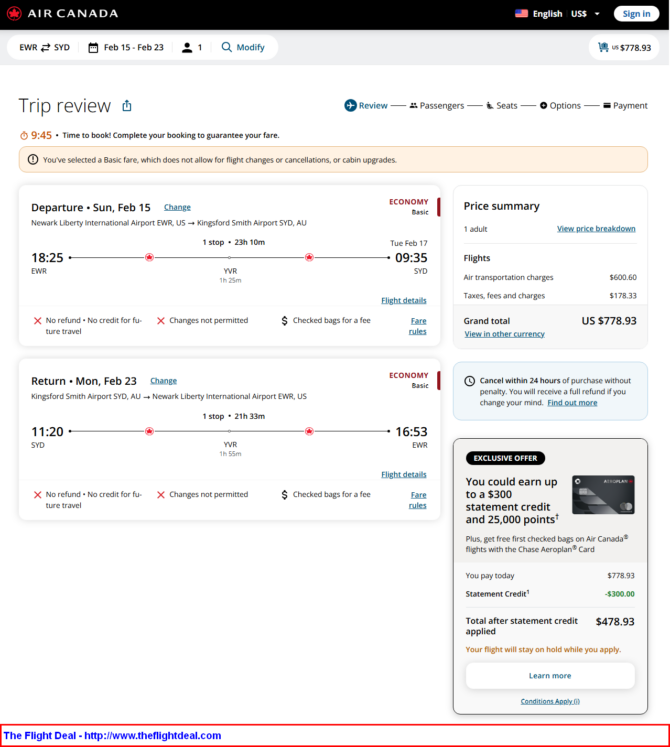This screenshot has height=747, width=670.
Task: Change the departure flight selection
Action: (x=177, y=207)
